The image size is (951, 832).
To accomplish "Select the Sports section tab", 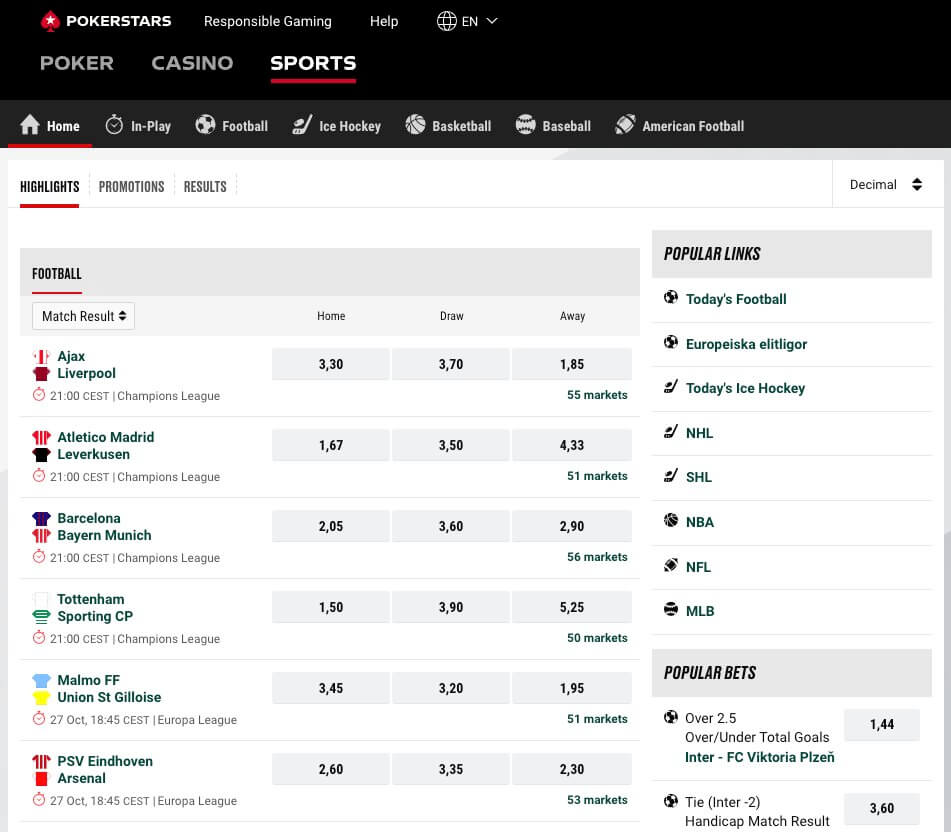I will tap(314, 63).
